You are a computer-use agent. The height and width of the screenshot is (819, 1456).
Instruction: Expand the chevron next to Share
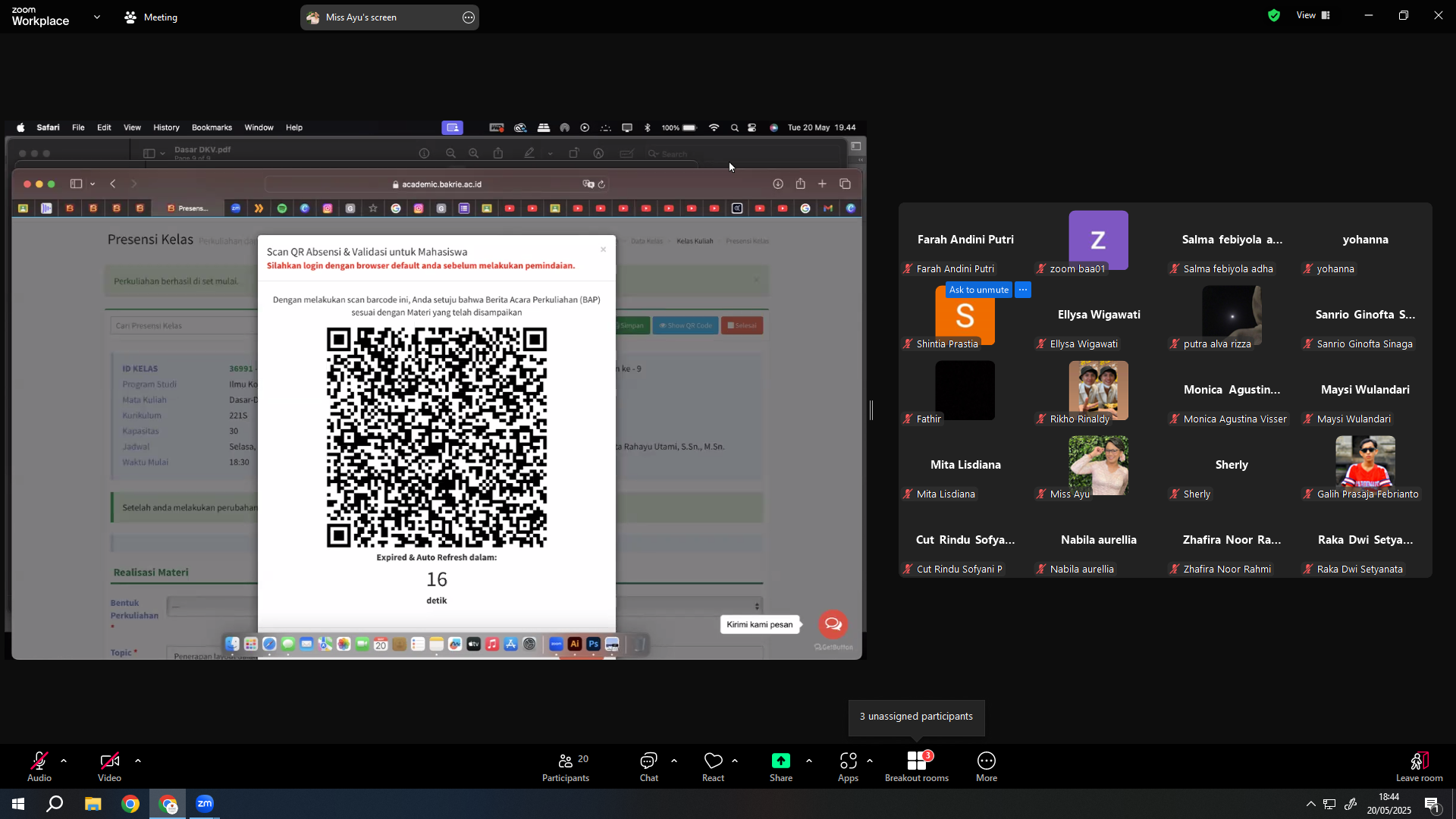coord(809,761)
